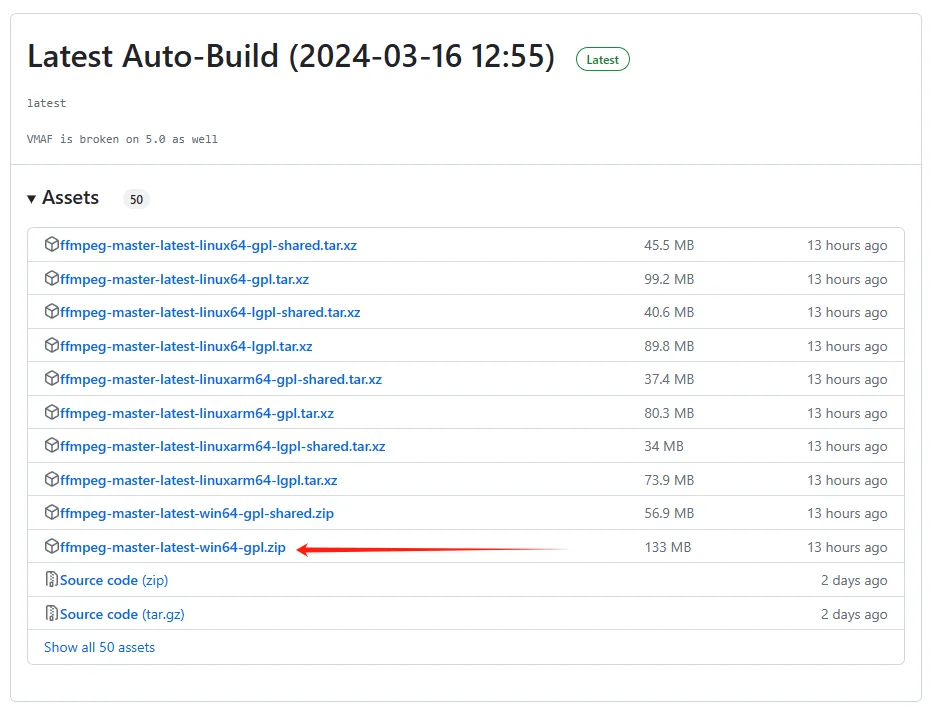Screen dimensions: 937x711
Task: Click the green Latest badge
Action: [x=602, y=60]
